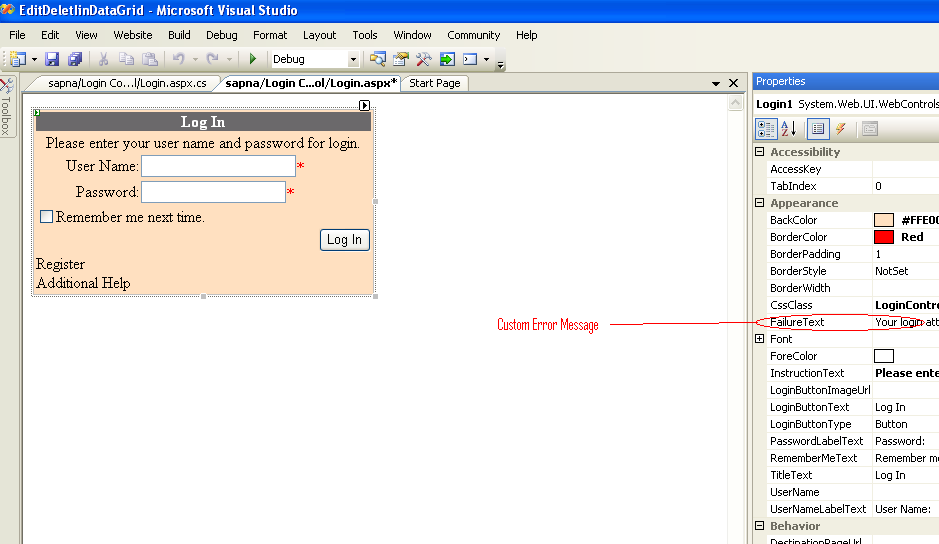
Task: Save the current file with the floppy icon
Action: pyautogui.click(x=52, y=59)
